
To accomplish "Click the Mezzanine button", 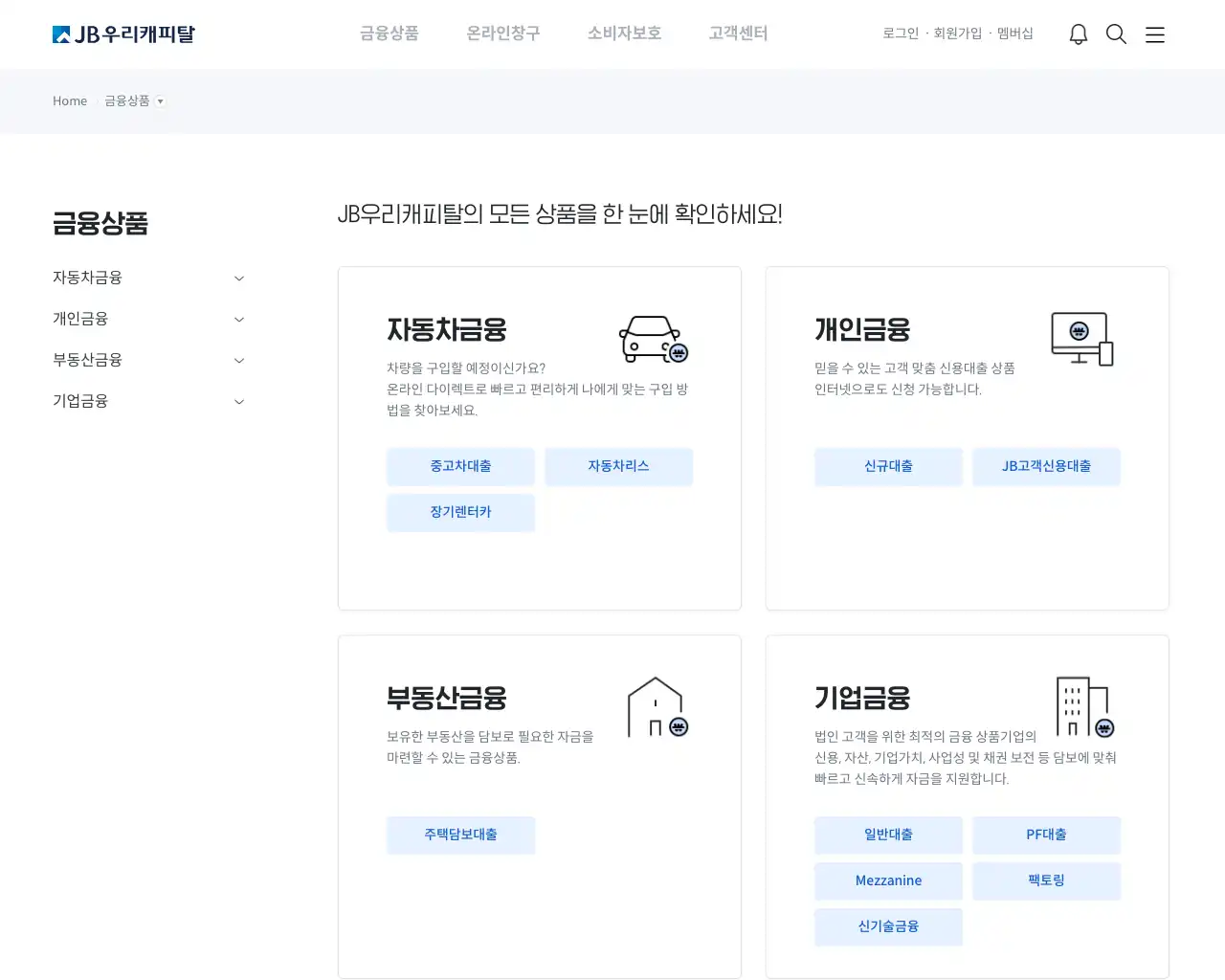I will [888, 880].
